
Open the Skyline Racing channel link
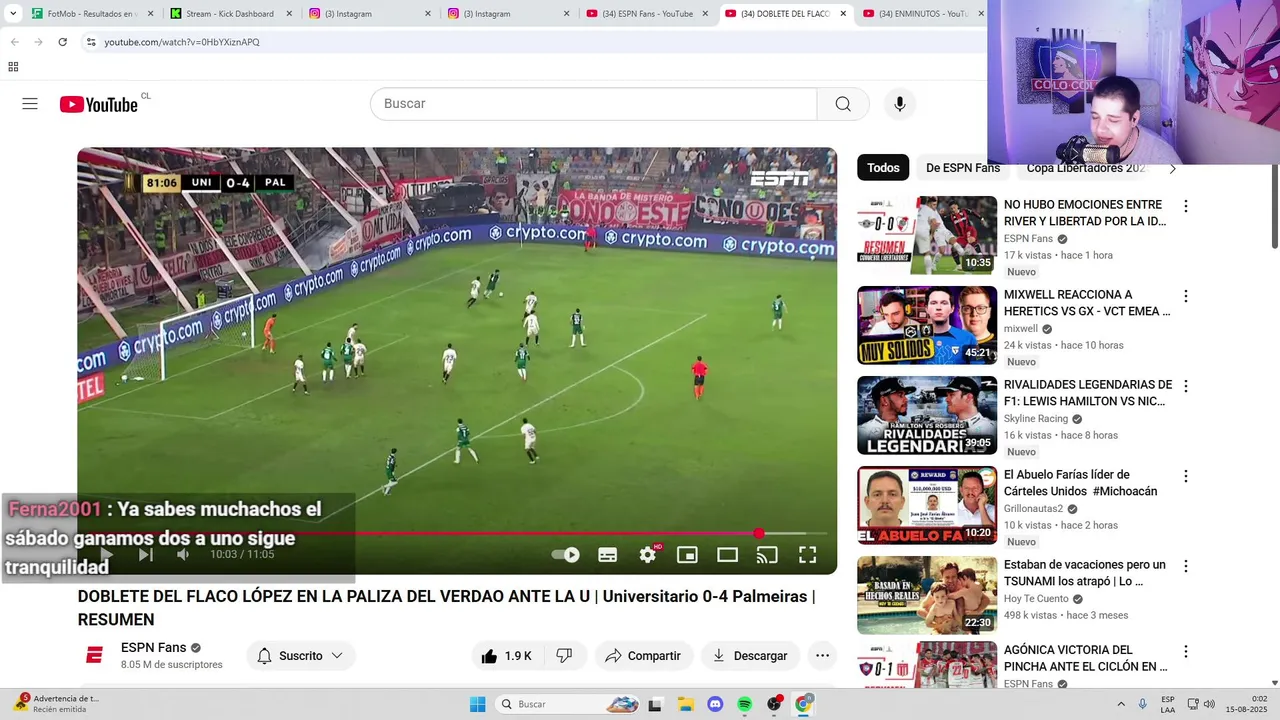1036,419
